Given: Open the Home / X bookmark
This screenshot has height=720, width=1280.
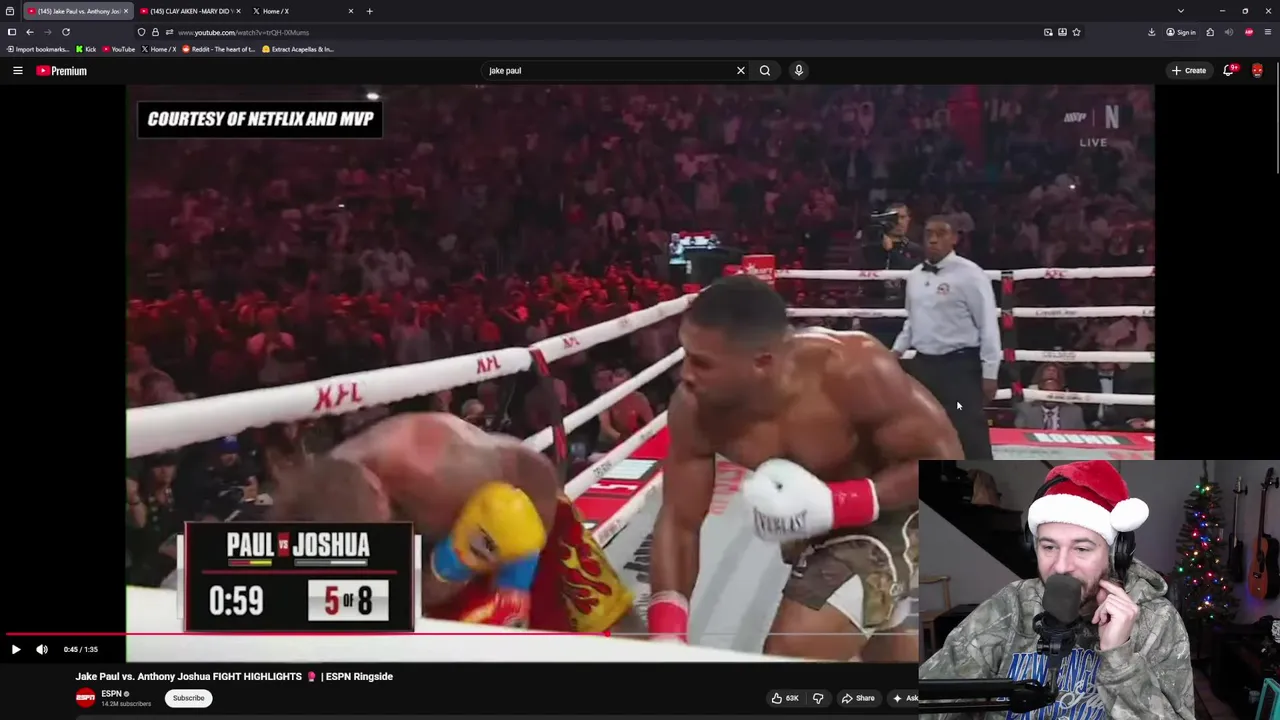Looking at the screenshot, I should (x=158, y=49).
